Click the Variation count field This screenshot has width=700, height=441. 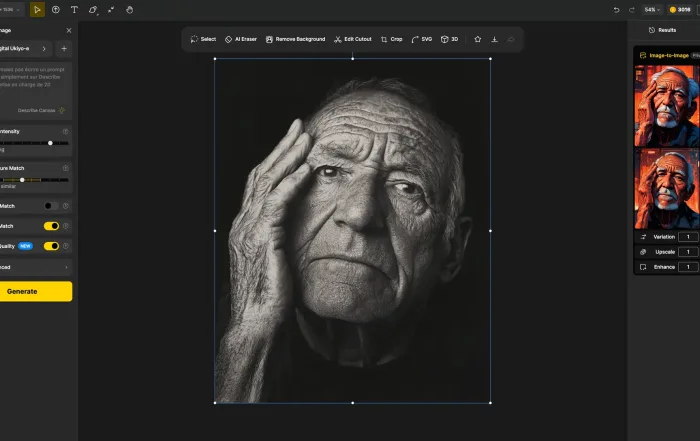(688, 237)
